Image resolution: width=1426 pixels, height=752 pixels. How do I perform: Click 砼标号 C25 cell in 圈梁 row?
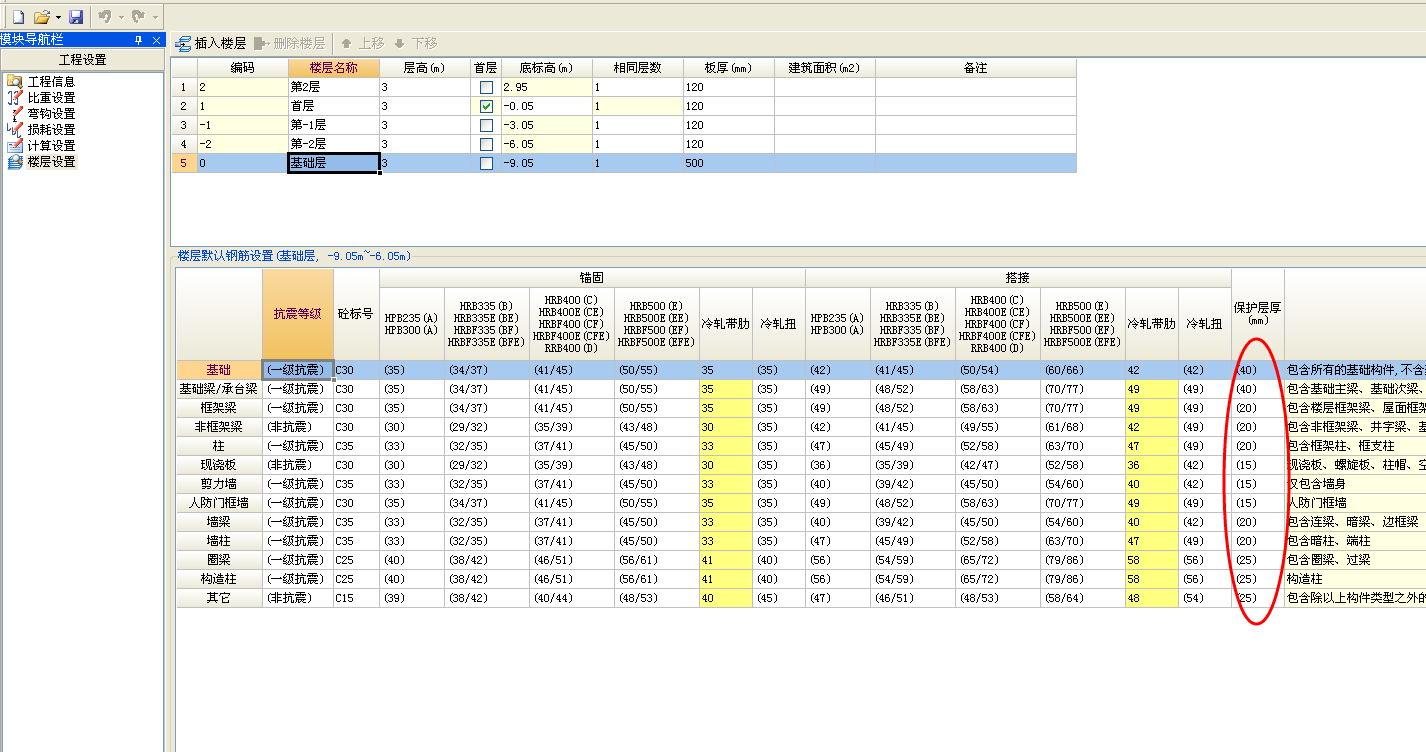356,560
